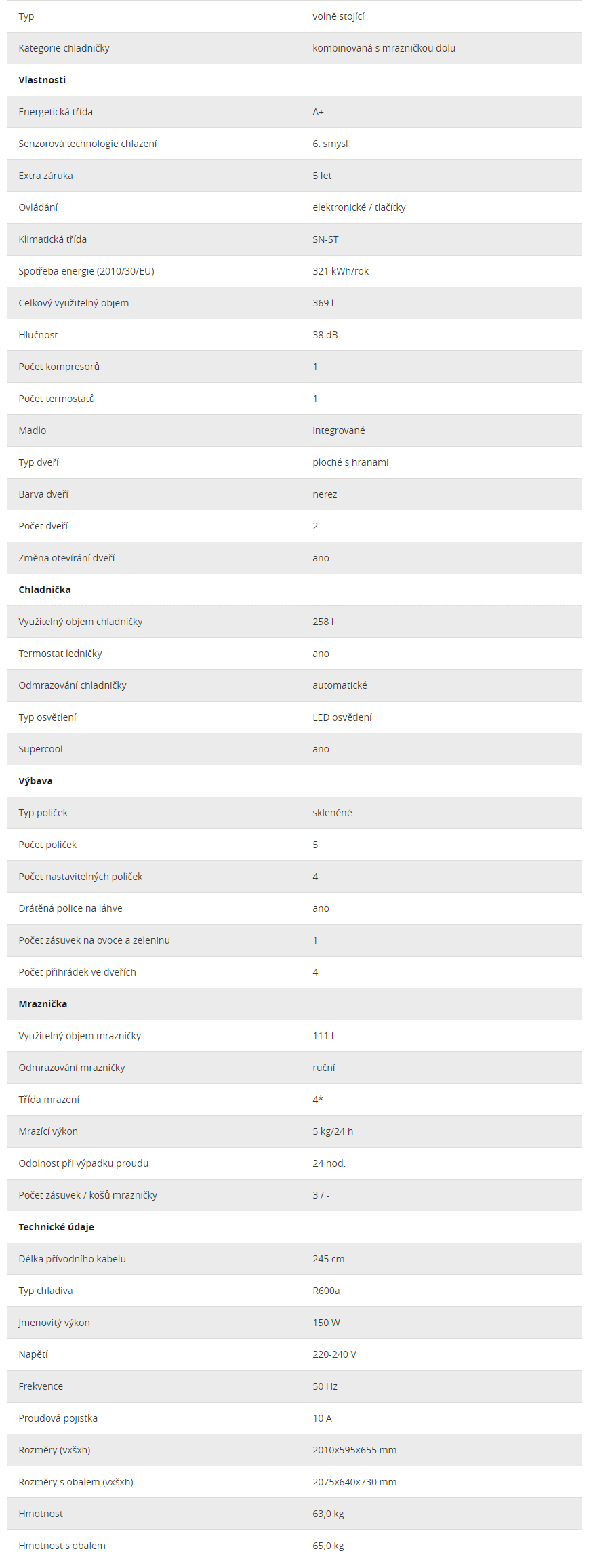This screenshot has height=1568, width=591.
Task: Click the value 321 kWh/rok
Action: (340, 271)
